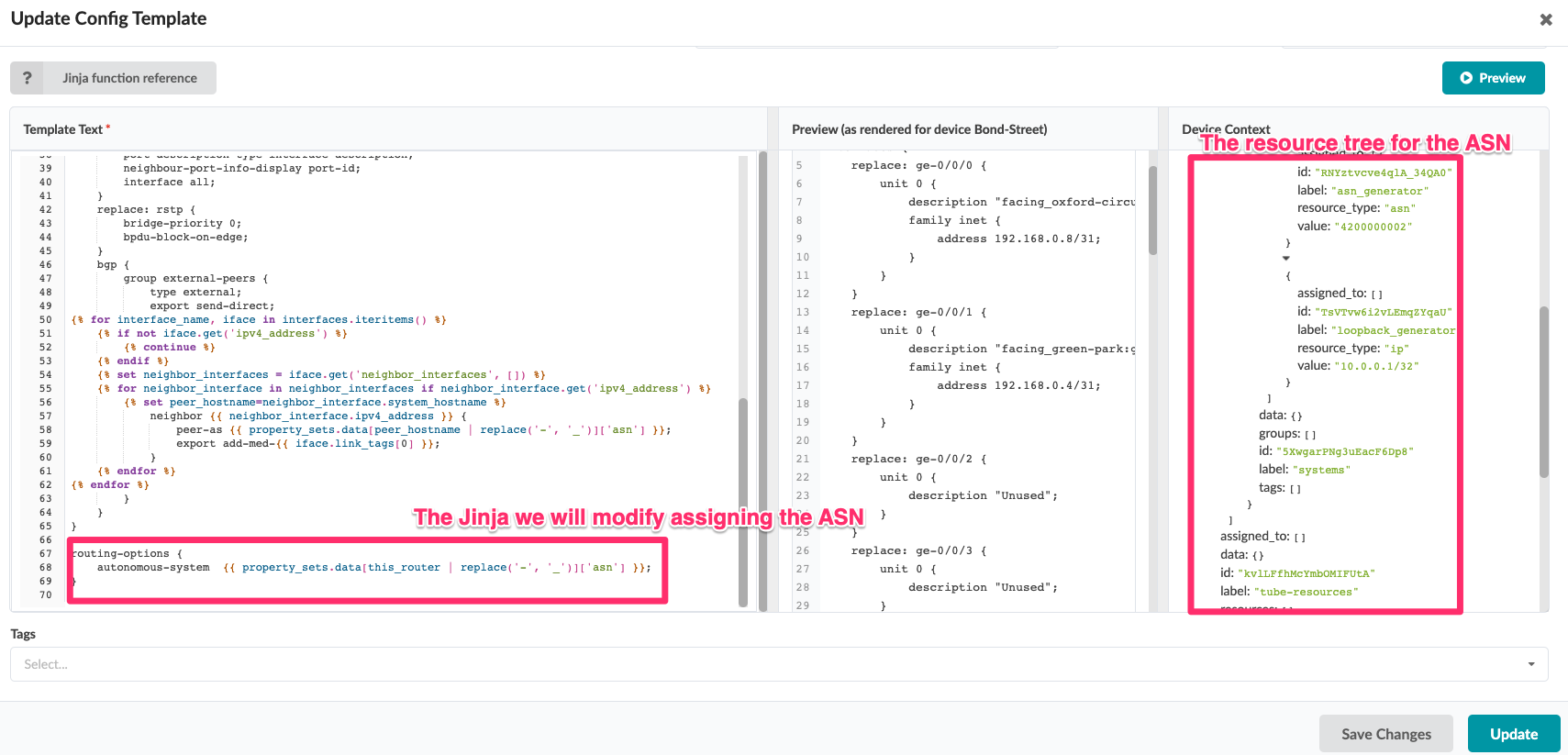
Task: Click the 4200000002 ASN value
Action: 1373,227
